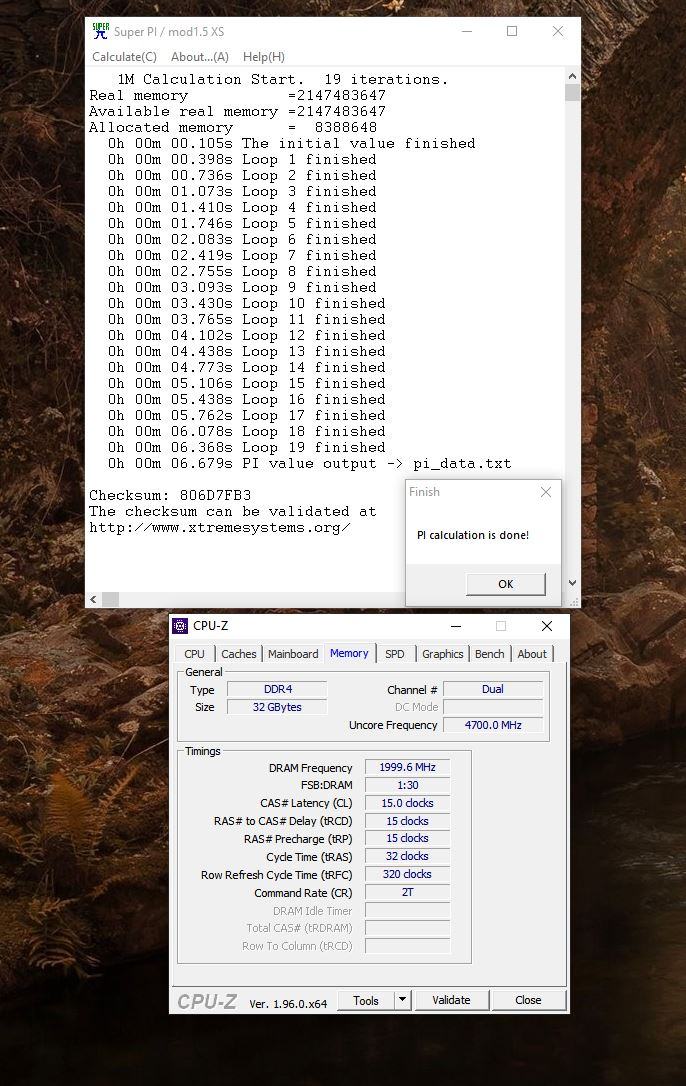Viewport: 686px width, 1086px height.
Task: Click the Uncore Frequency 4700.0 MHz value
Action: point(493,725)
